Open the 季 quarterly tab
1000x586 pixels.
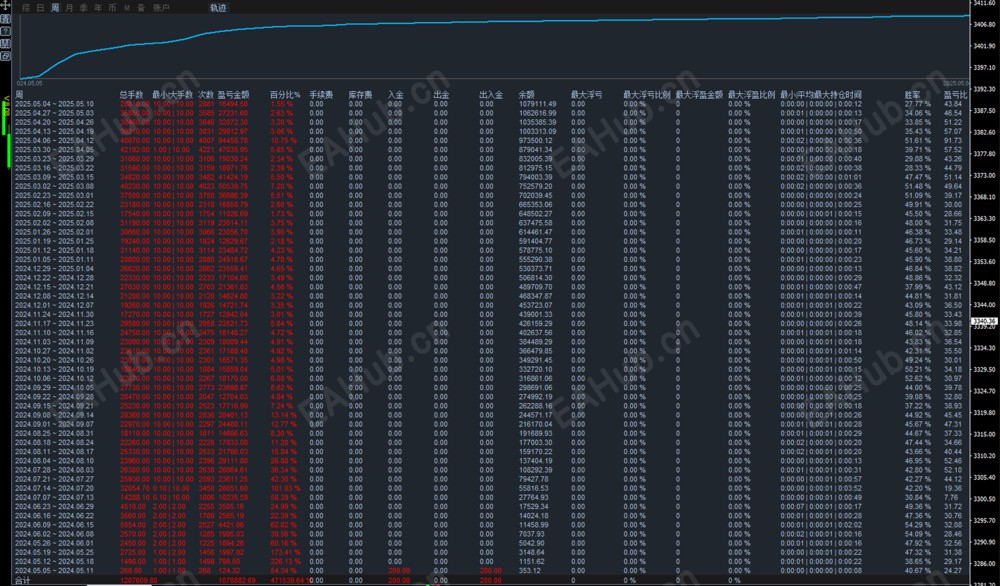84,8
